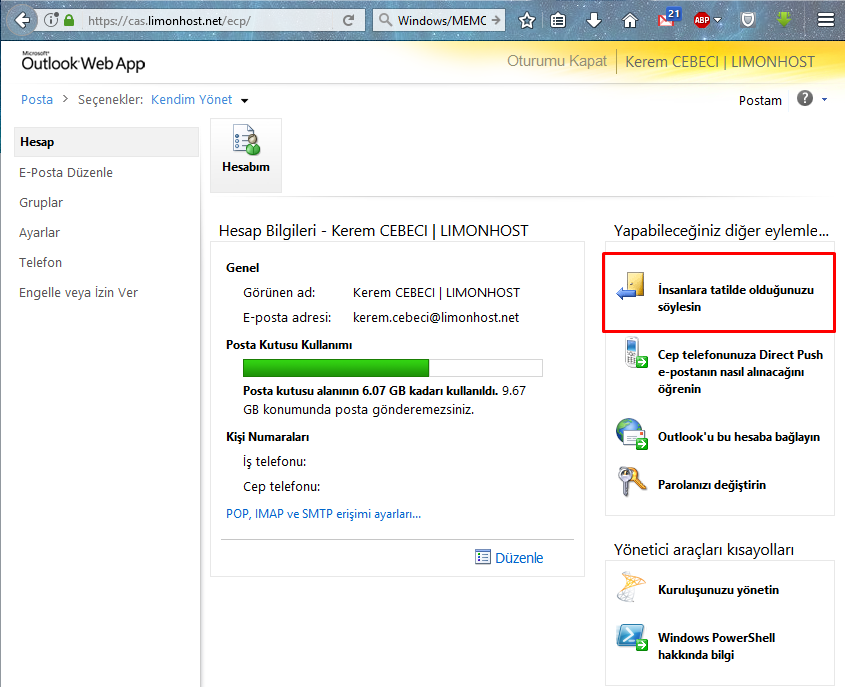Open POP, IMAP ve SMTP erişimi ayarları

pos(323,513)
